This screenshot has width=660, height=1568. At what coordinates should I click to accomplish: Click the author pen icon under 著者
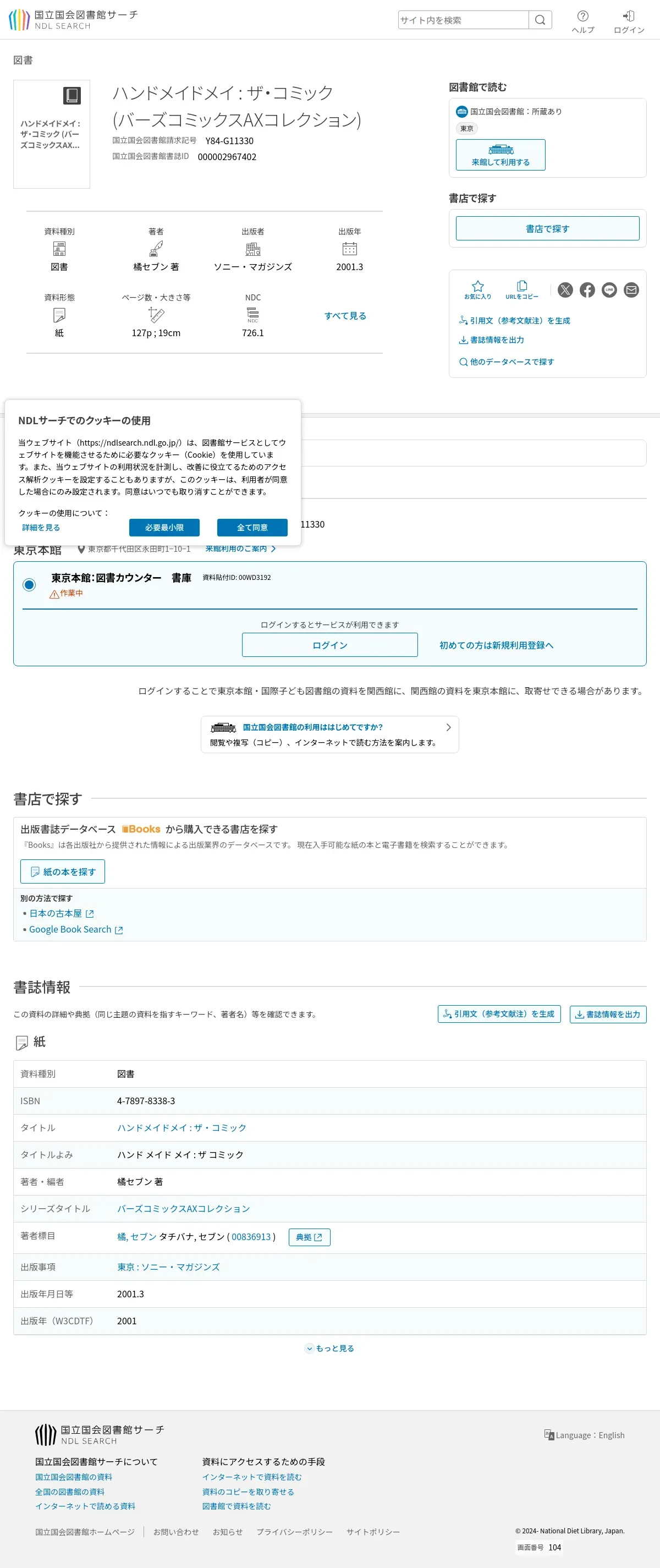[x=156, y=248]
